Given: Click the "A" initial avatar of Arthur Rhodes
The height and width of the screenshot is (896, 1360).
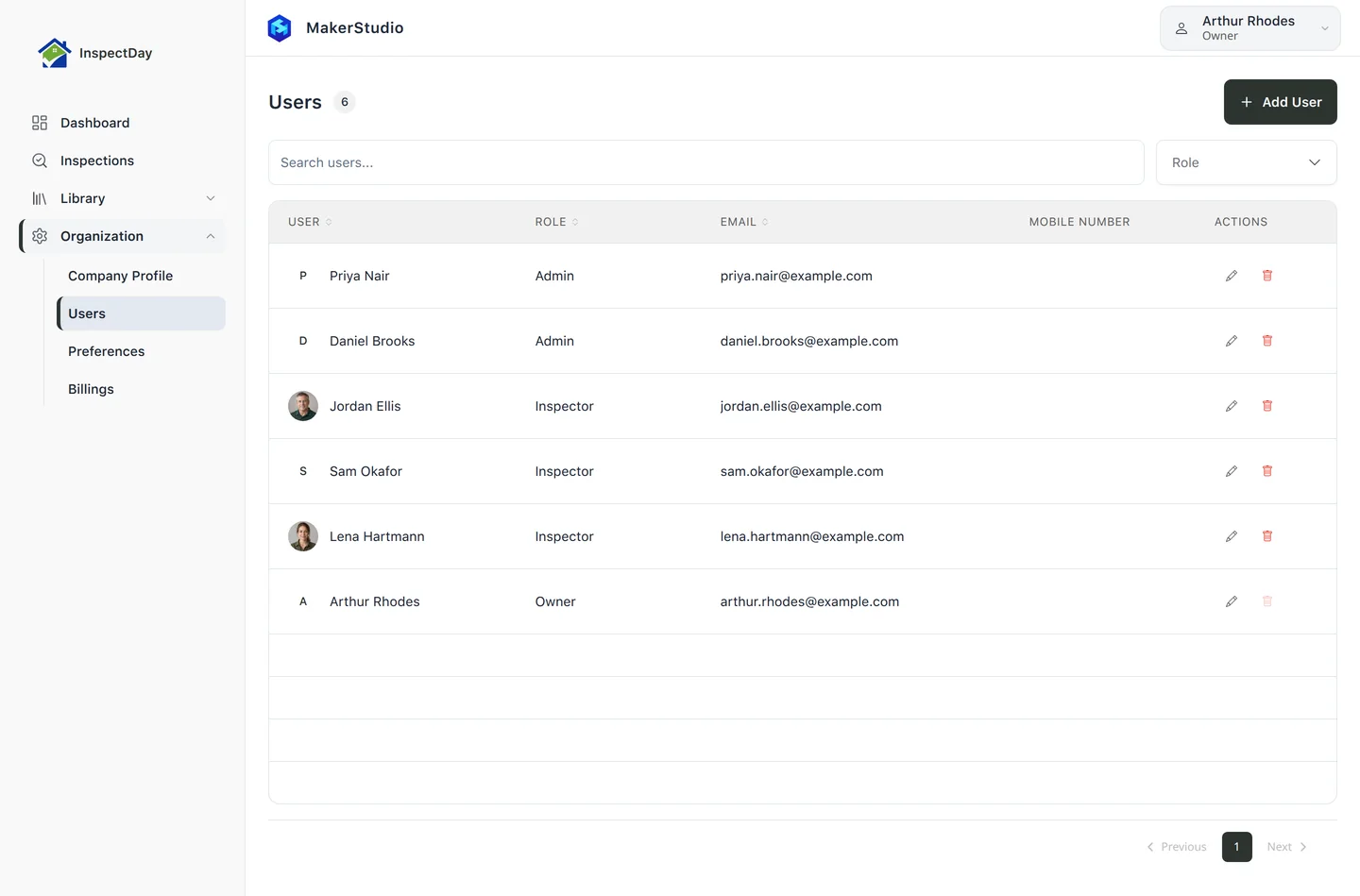Looking at the screenshot, I should [303, 601].
